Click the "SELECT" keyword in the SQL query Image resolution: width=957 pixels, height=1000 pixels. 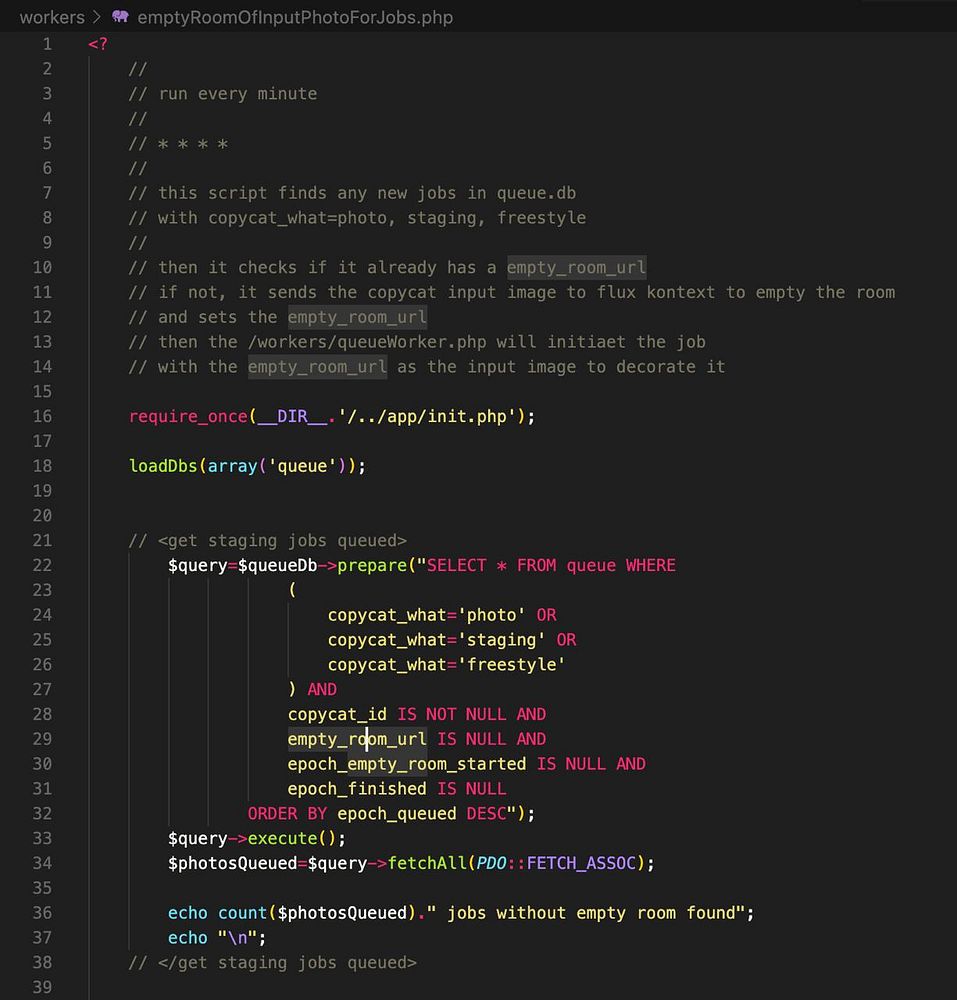pyautogui.click(x=457, y=566)
